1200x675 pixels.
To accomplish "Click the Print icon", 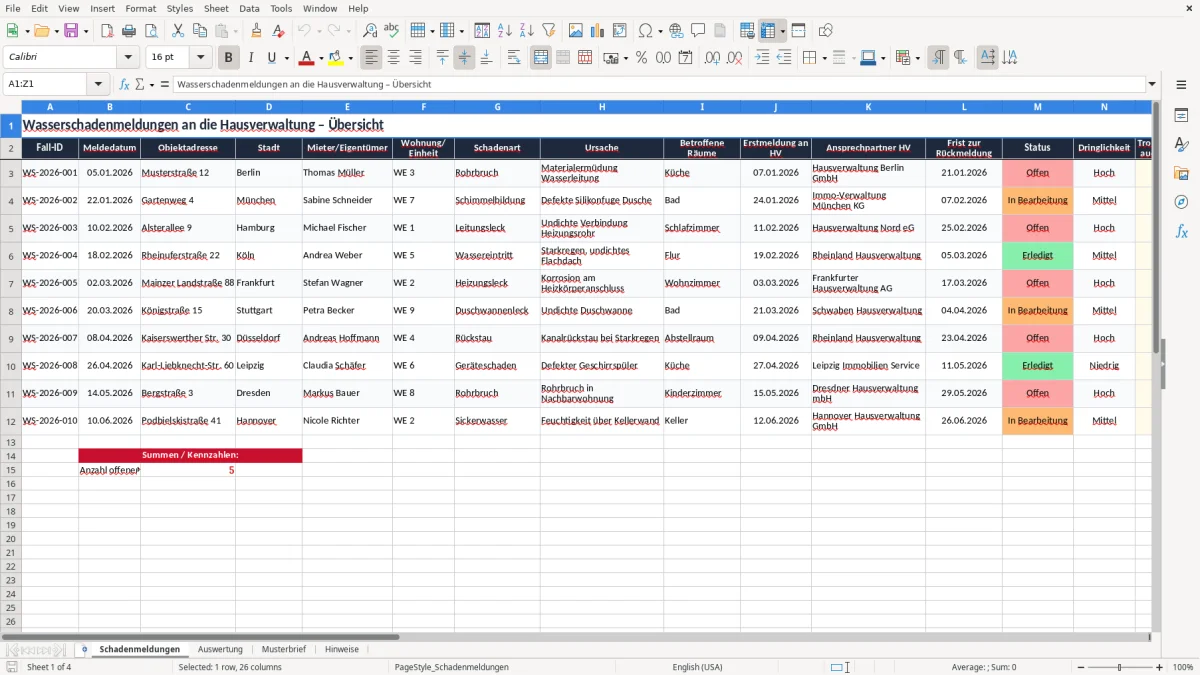I will [x=128, y=31].
